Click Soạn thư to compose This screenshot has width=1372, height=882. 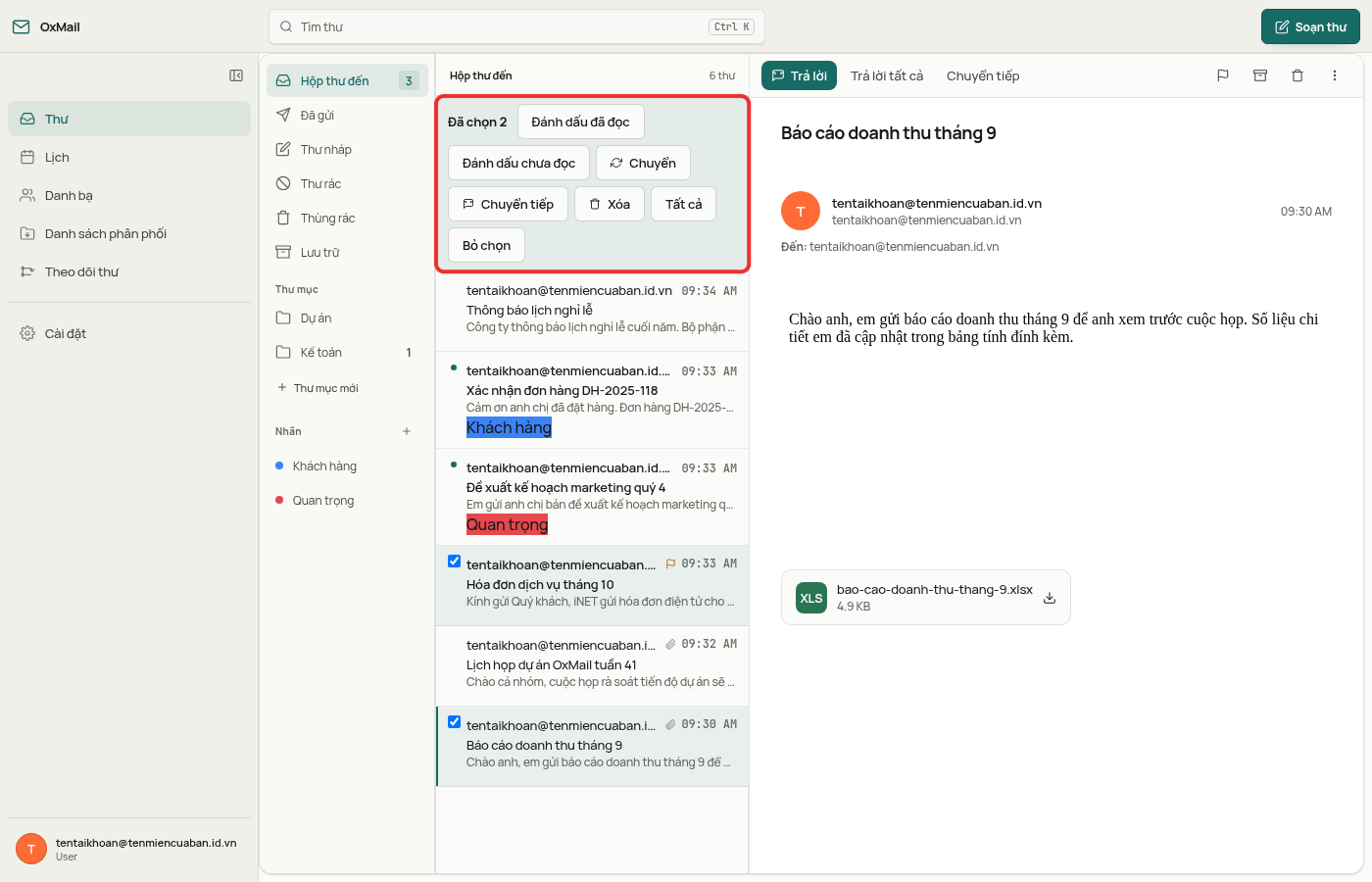click(1310, 26)
